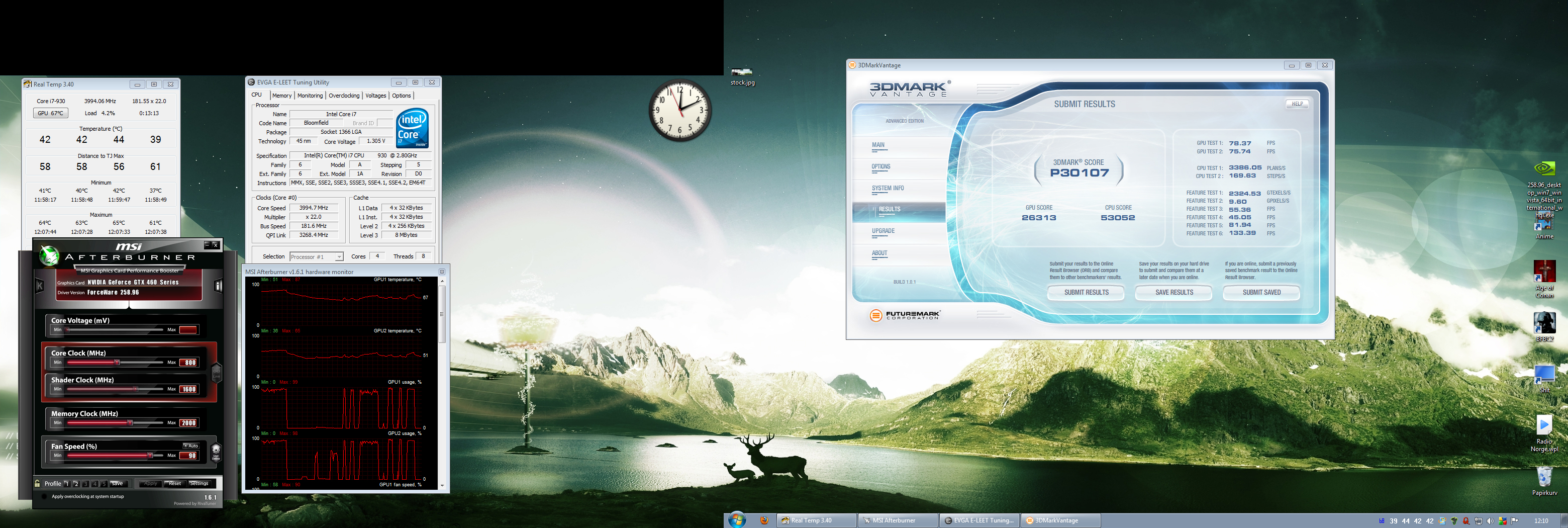The image size is (1568, 528).
Task: Adjust the Core Voltage slider
Action: 115,329
